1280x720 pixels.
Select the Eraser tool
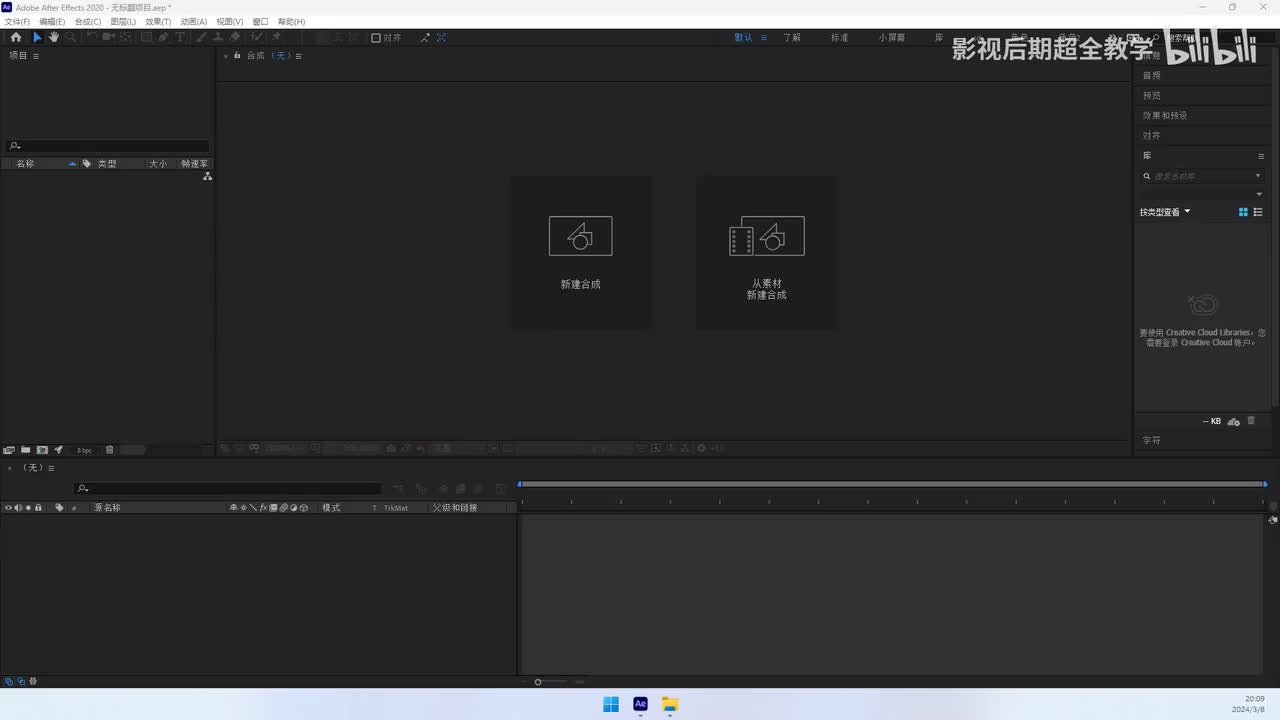235,37
